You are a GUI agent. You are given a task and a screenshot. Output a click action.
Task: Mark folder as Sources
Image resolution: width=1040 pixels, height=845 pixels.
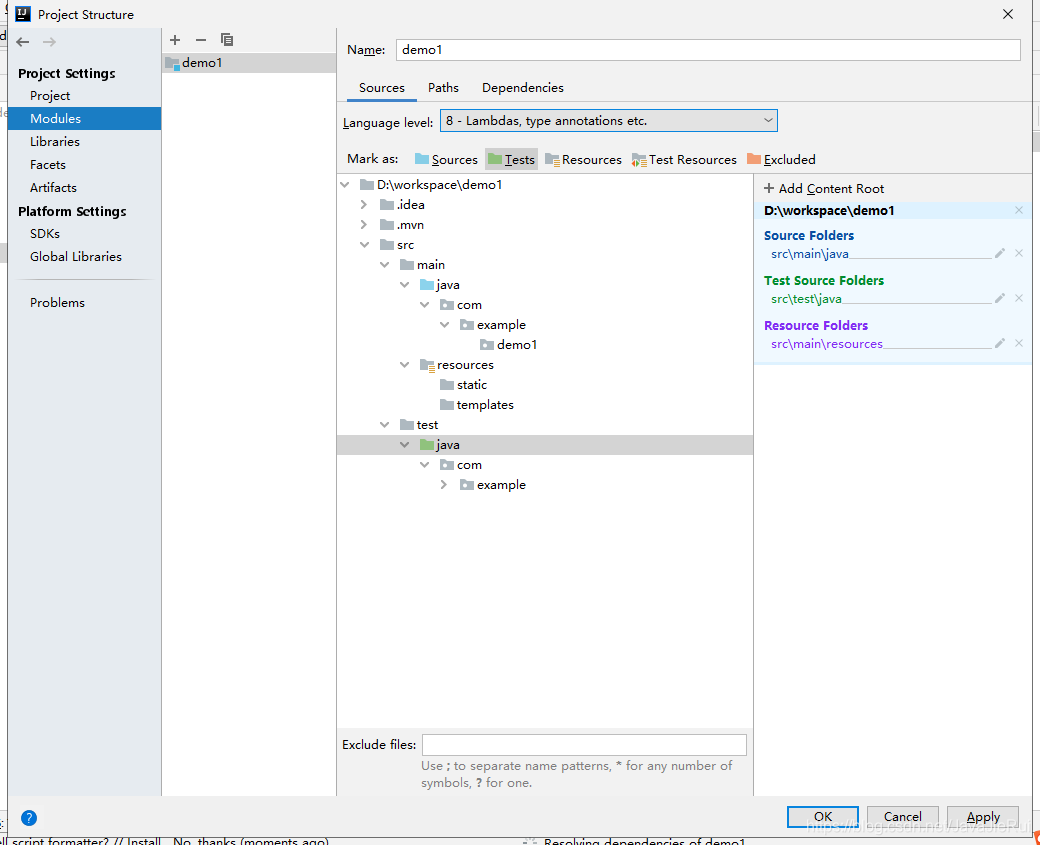click(x=446, y=160)
